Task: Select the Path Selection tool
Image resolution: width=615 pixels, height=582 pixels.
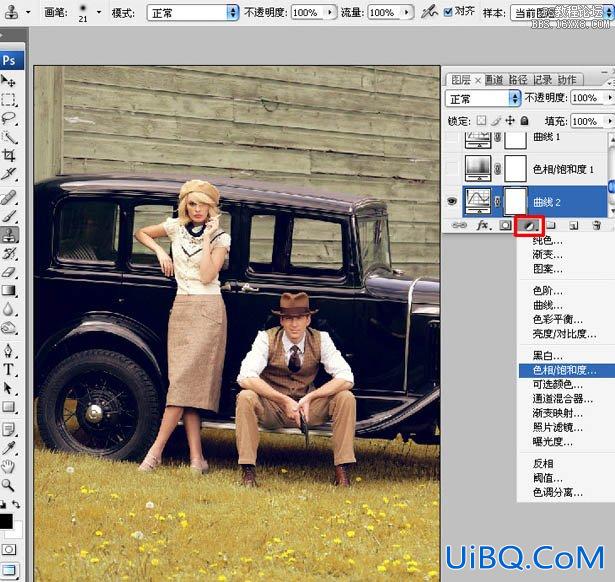Action: point(8,388)
